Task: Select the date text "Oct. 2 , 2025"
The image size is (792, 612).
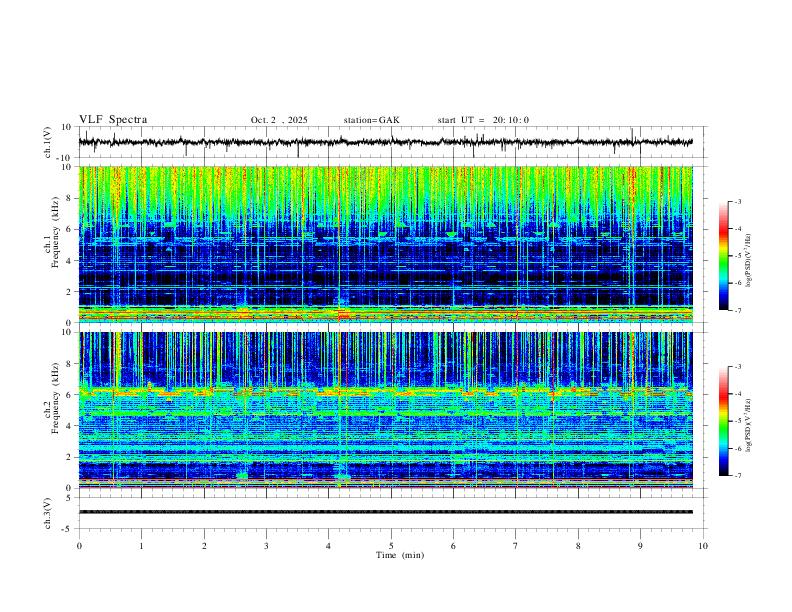Action: (x=279, y=120)
